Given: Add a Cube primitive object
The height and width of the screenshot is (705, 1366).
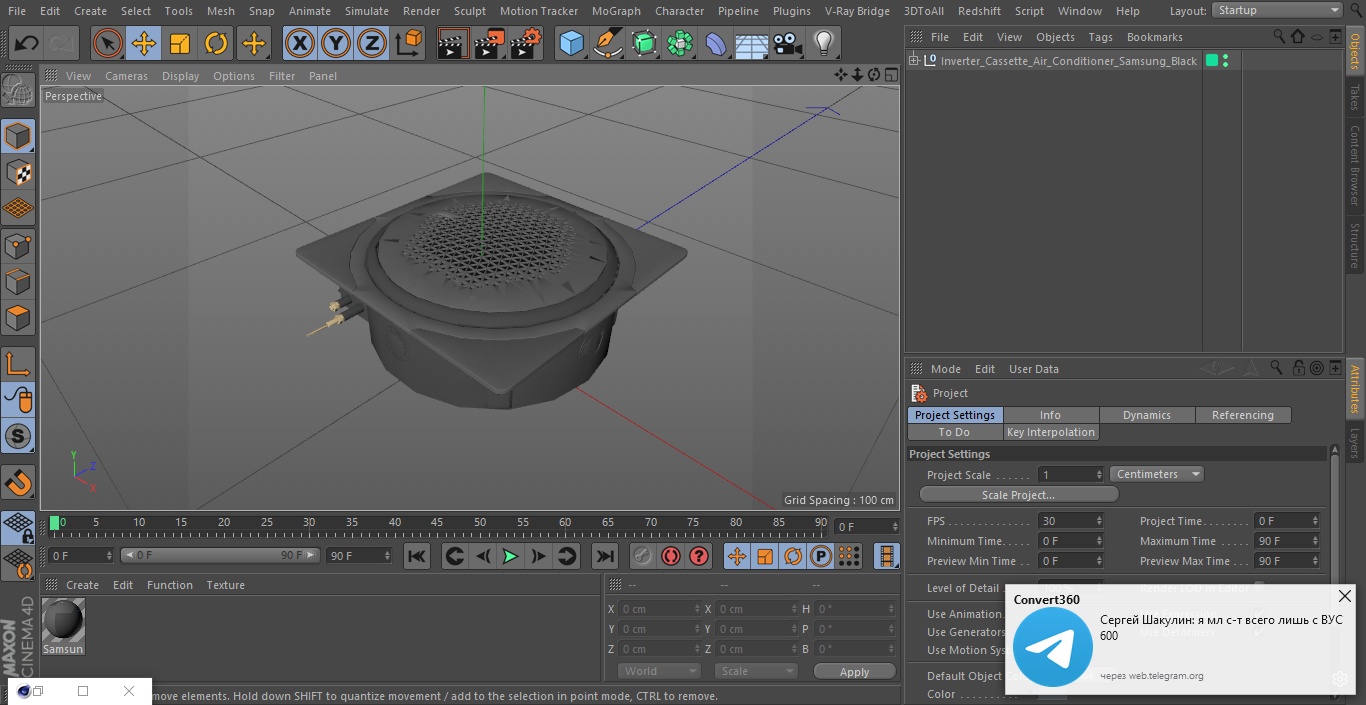Looking at the screenshot, I should pyautogui.click(x=571, y=44).
